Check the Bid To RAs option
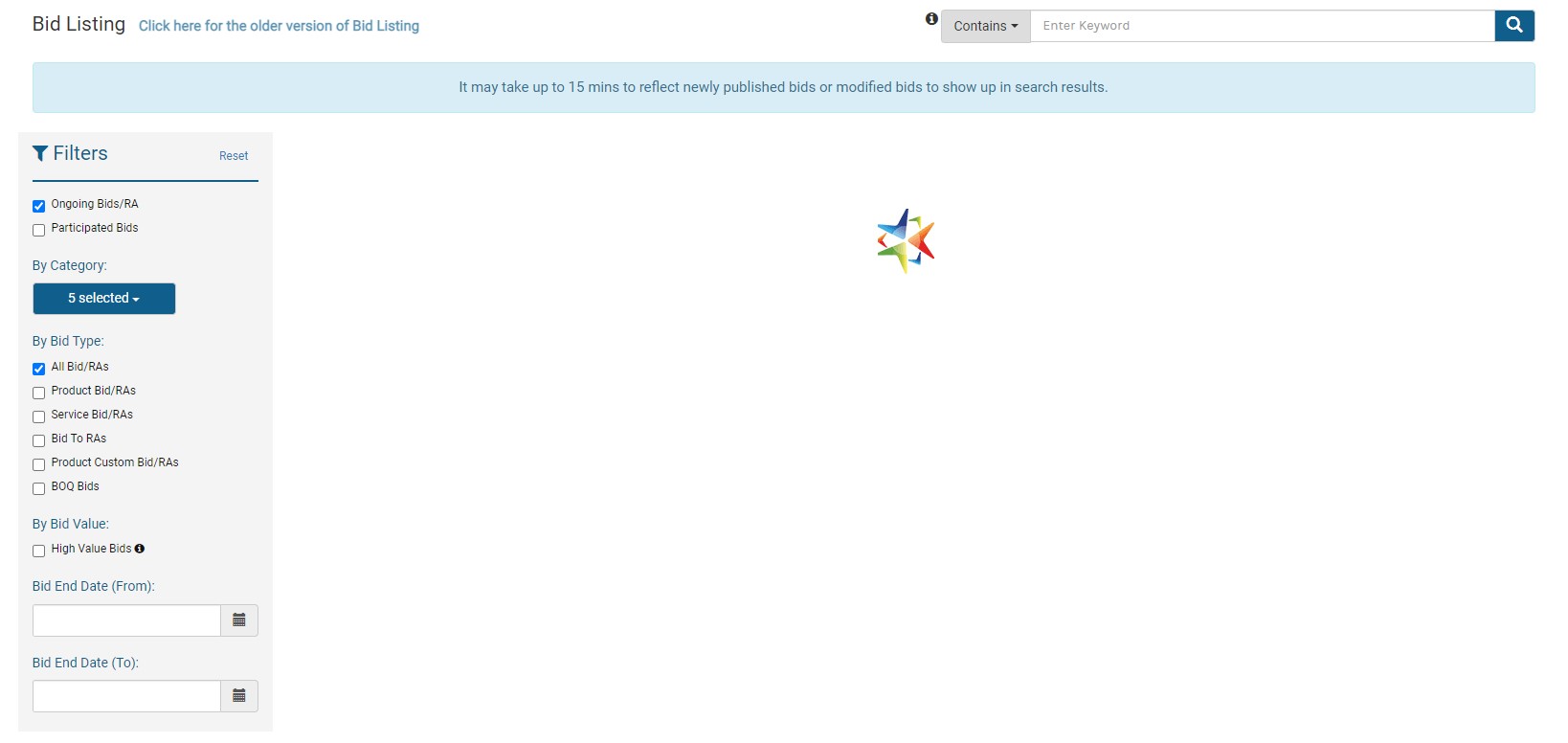This screenshot has height=743, width=1568. [39, 440]
